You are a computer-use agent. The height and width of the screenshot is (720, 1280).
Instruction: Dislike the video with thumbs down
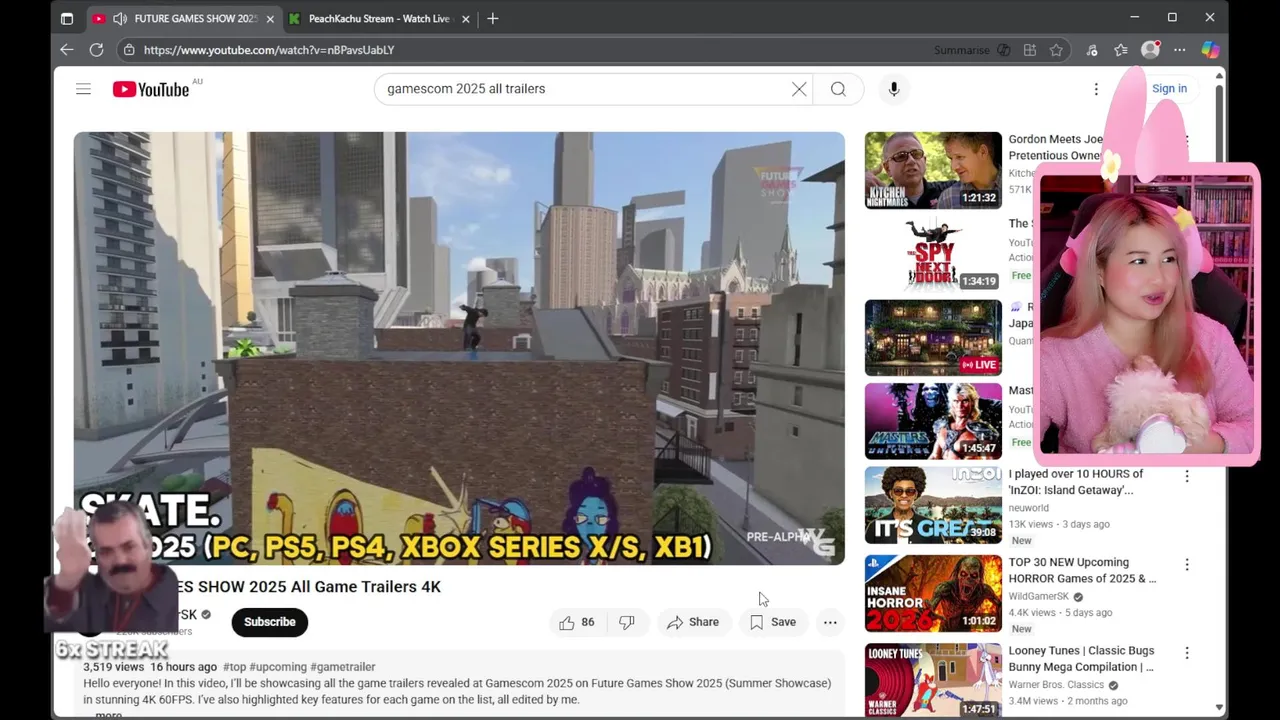click(627, 622)
